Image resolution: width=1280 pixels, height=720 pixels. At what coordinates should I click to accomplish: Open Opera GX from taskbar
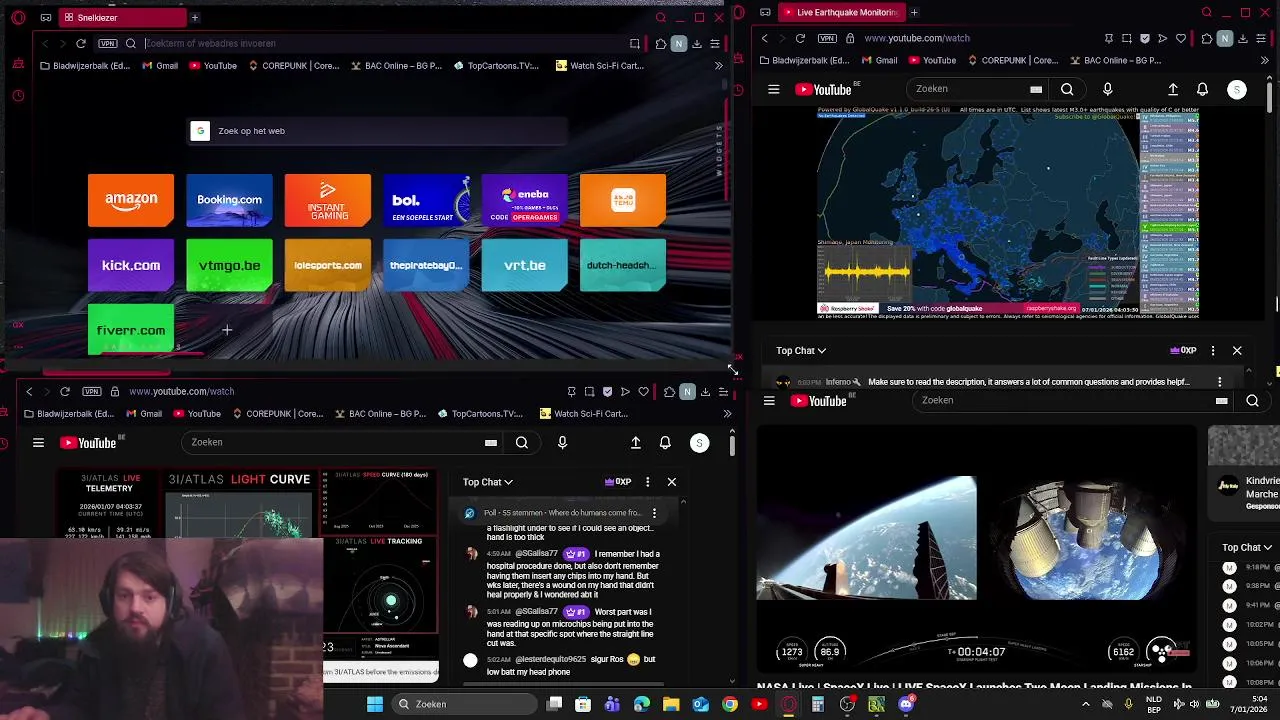click(789, 704)
